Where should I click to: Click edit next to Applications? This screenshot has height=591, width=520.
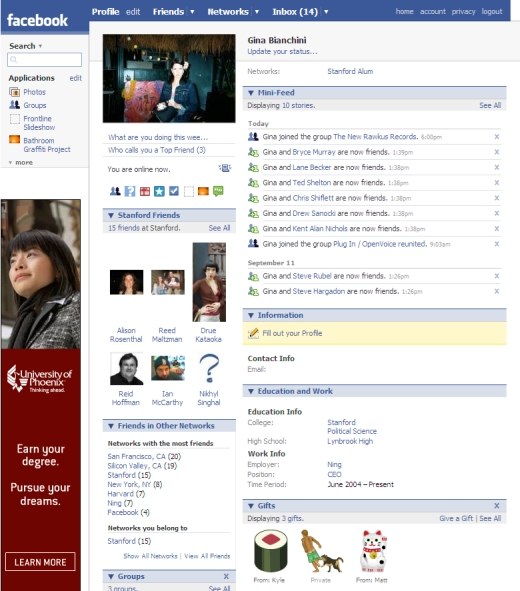pos(75,78)
